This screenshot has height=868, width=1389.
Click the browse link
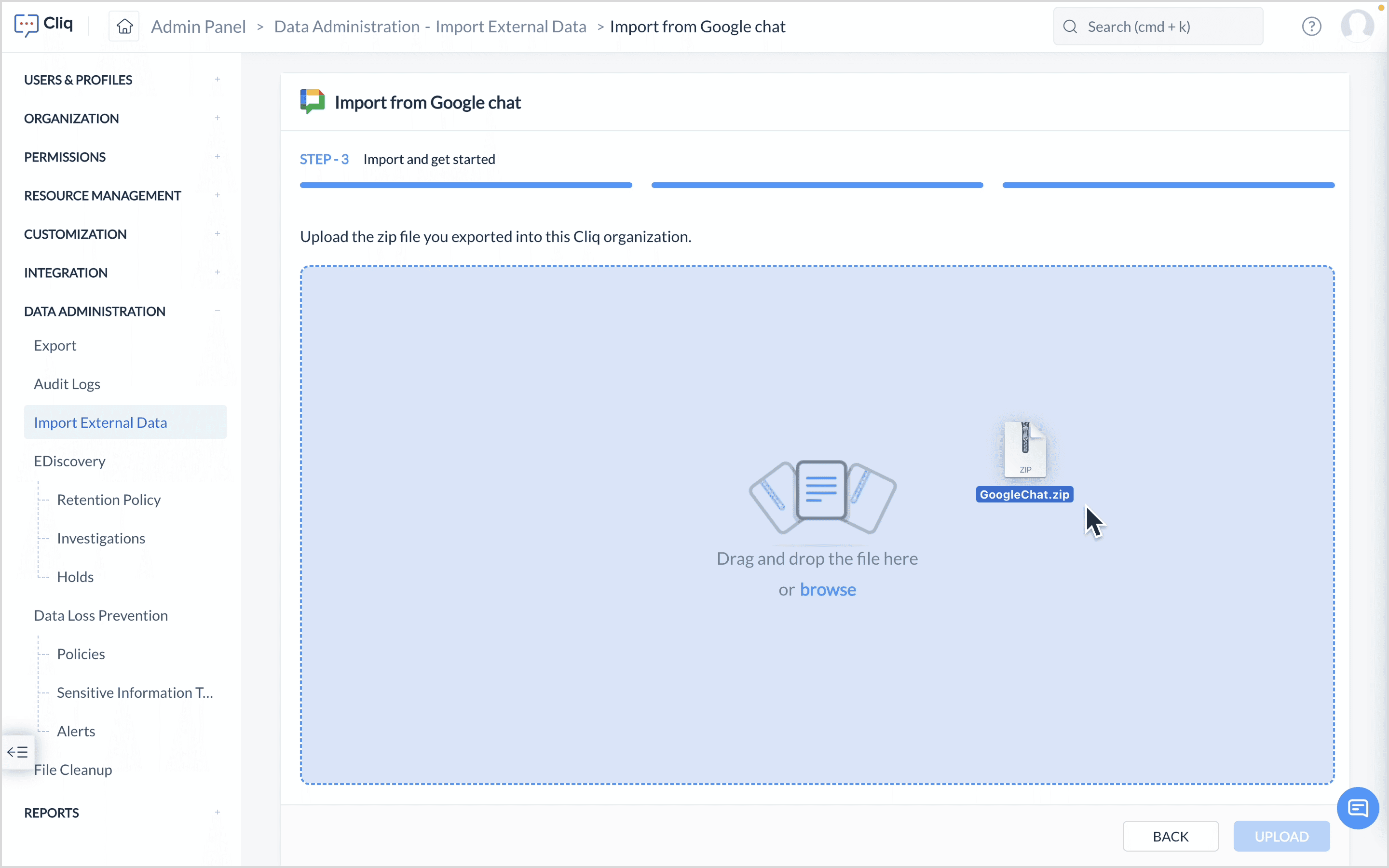827,590
